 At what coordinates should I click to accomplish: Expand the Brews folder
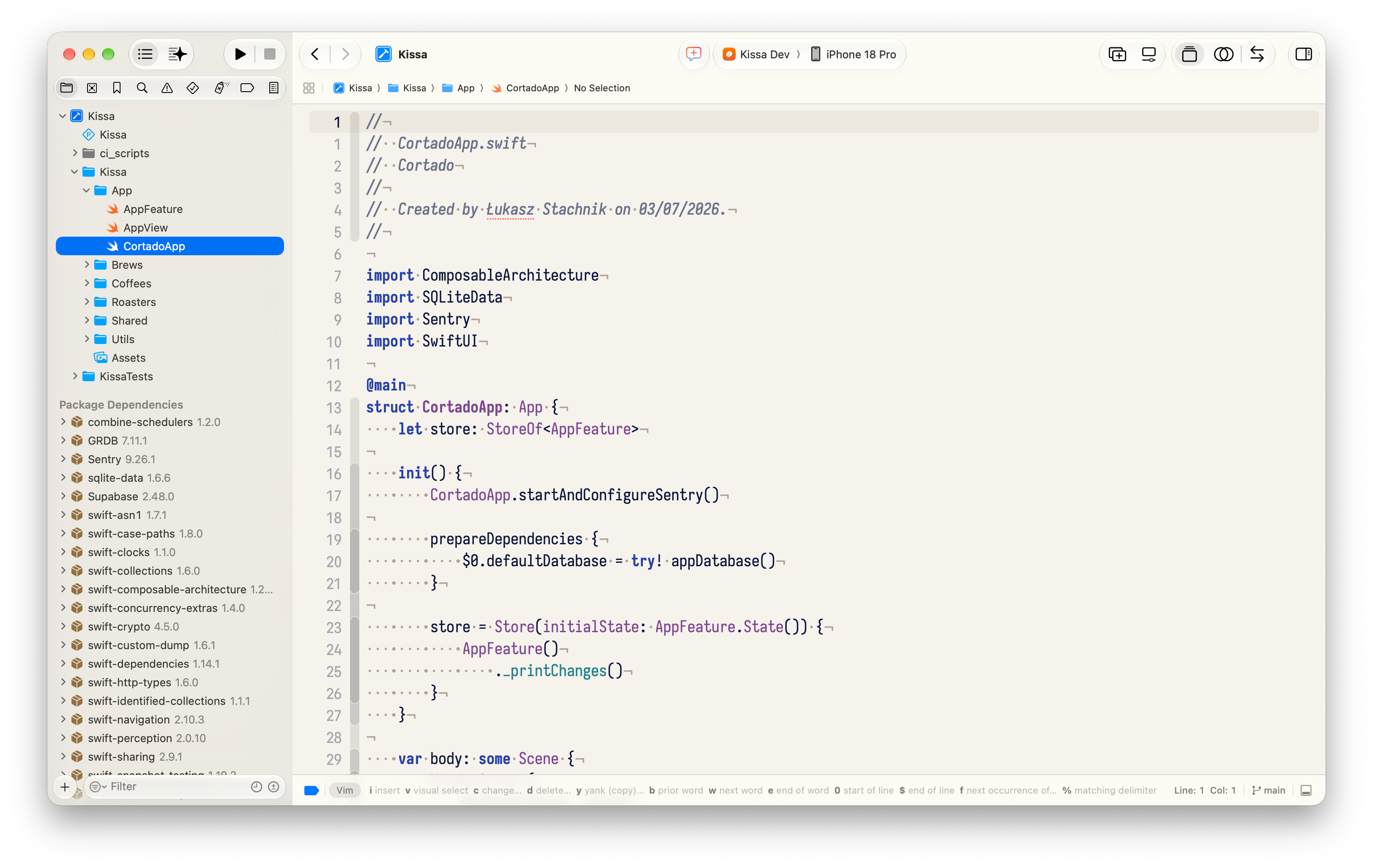87,265
